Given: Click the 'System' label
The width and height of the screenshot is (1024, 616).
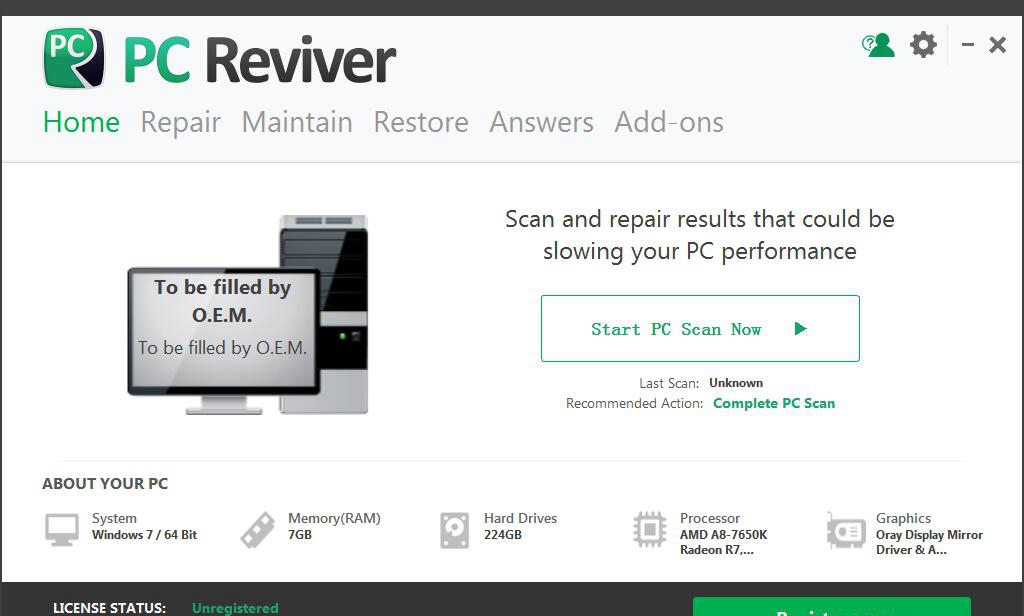Looking at the screenshot, I should pyautogui.click(x=114, y=519).
